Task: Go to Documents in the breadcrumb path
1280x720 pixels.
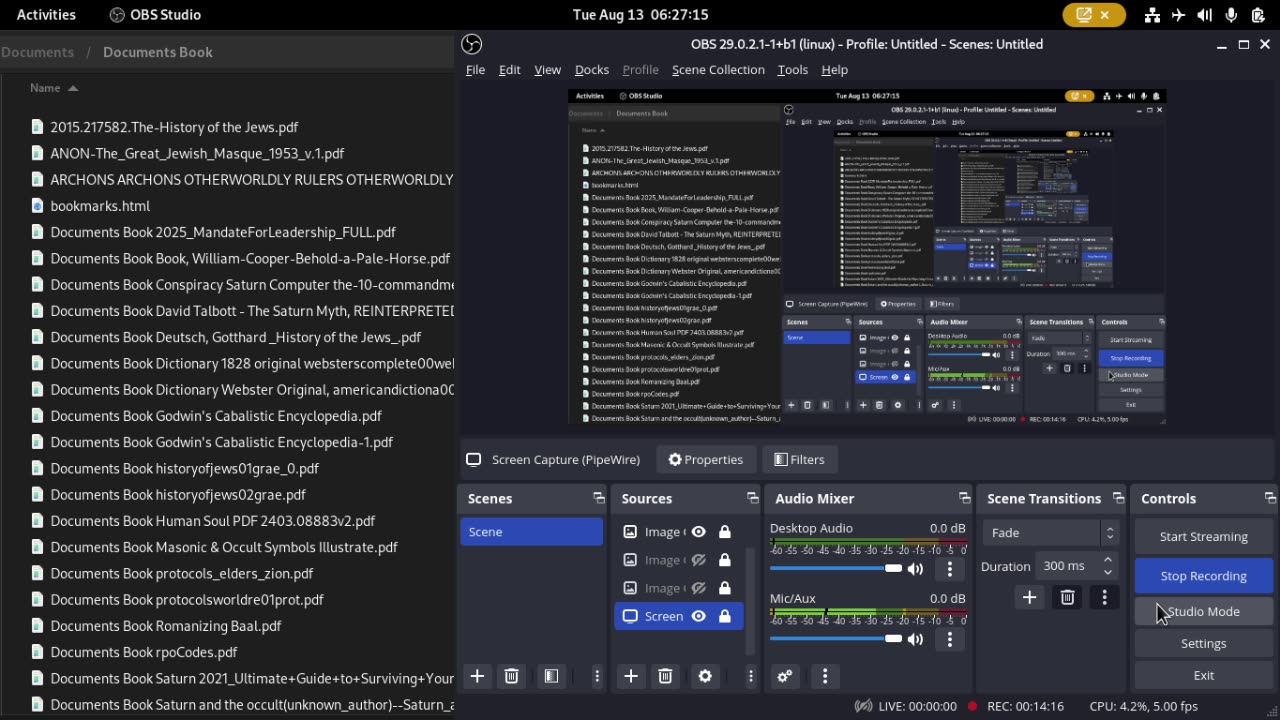Action: 37,52
